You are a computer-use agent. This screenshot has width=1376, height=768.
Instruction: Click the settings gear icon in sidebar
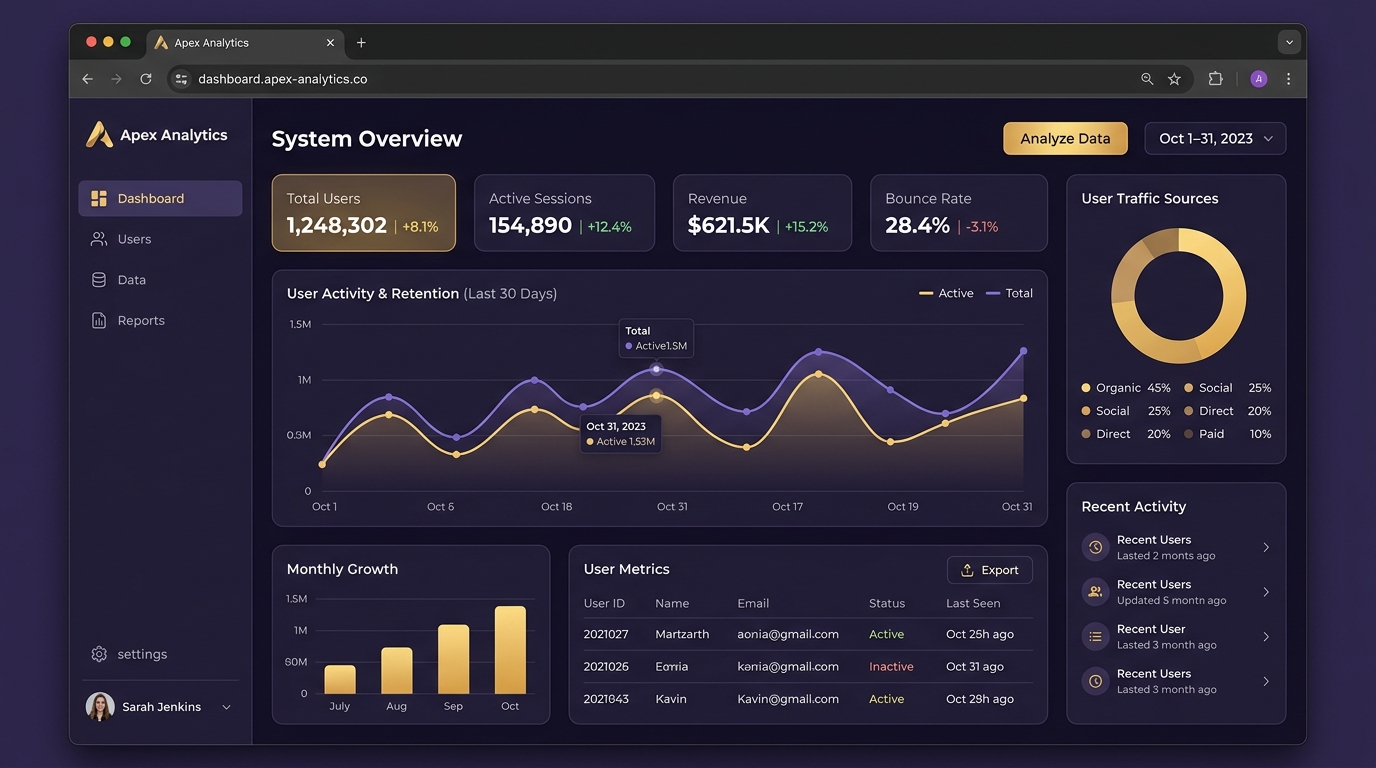click(99, 654)
